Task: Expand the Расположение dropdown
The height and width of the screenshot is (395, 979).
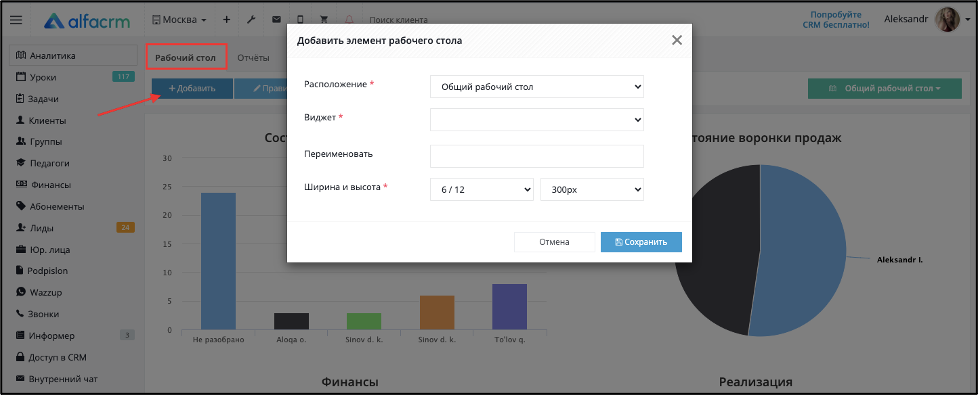Action: pyautogui.click(x=537, y=87)
